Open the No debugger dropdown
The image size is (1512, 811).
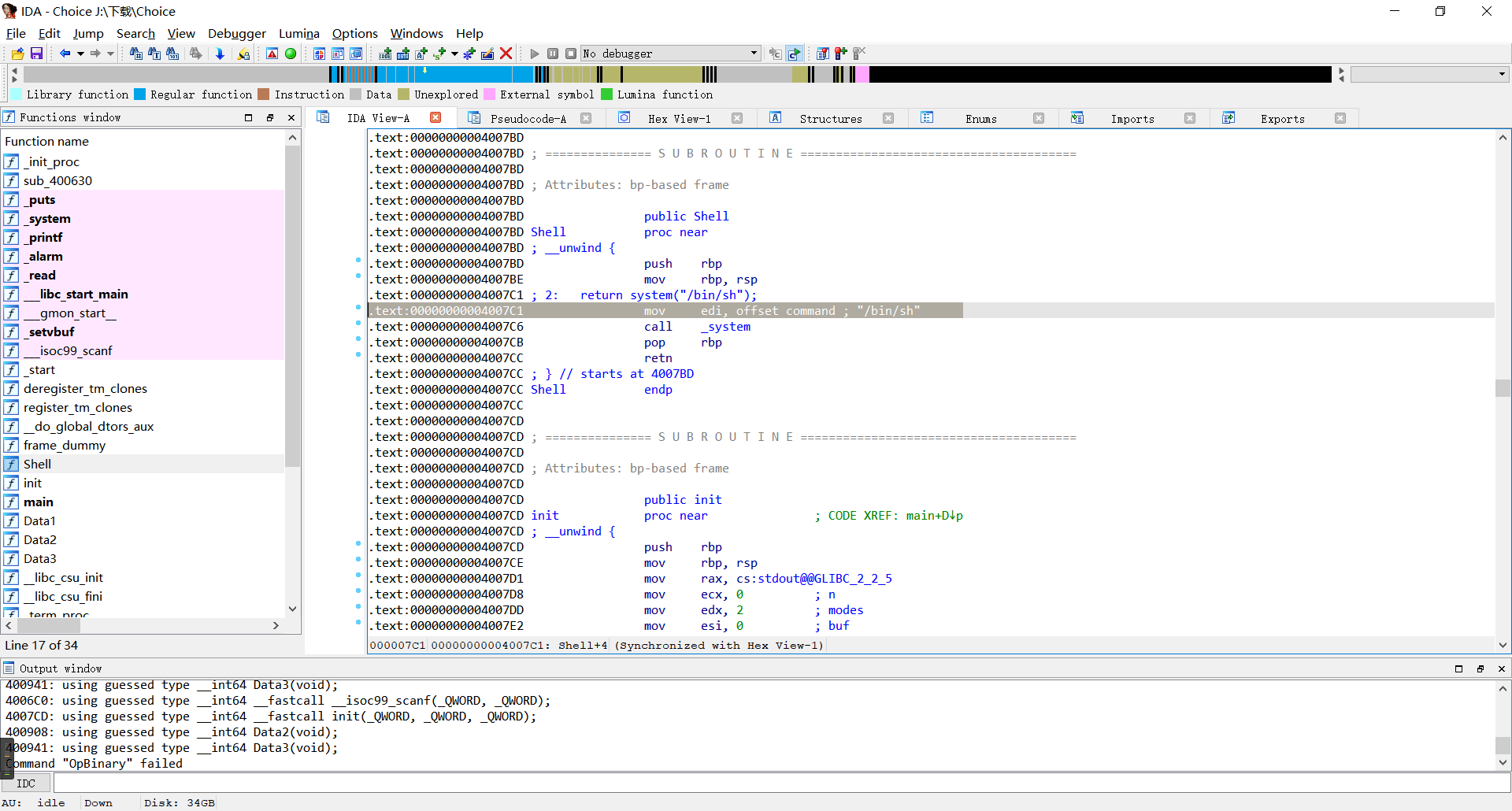753,54
